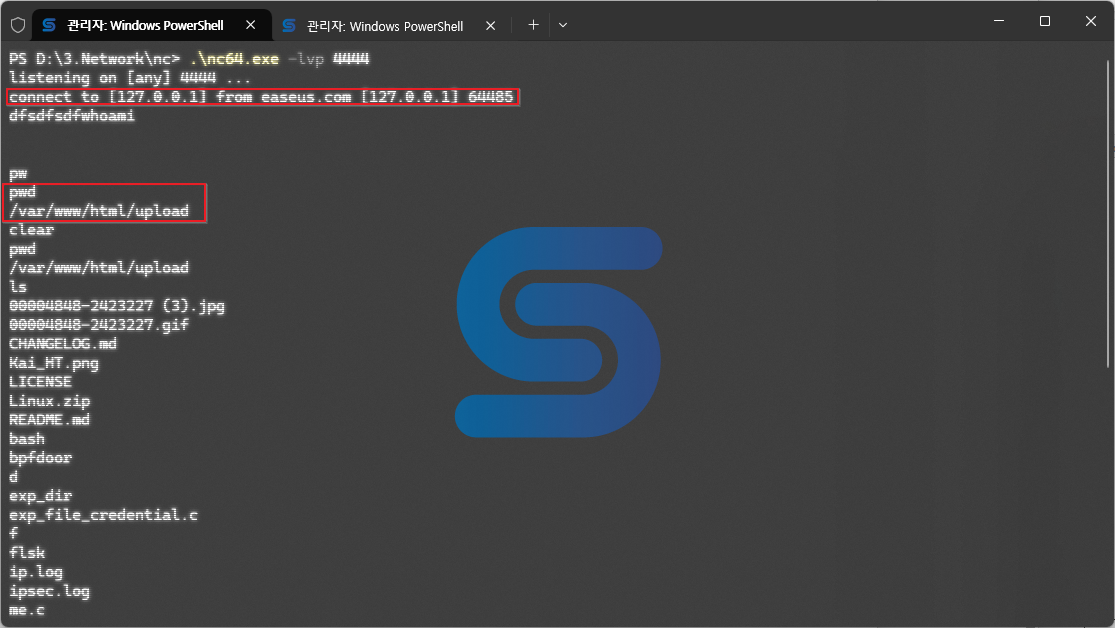Click the second tab's PowerShell icon
The image size is (1115, 628).
289,26
